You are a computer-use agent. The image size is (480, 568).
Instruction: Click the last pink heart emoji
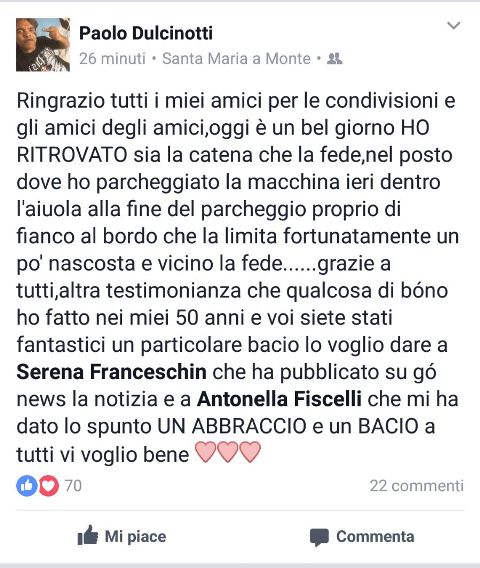click(250, 452)
